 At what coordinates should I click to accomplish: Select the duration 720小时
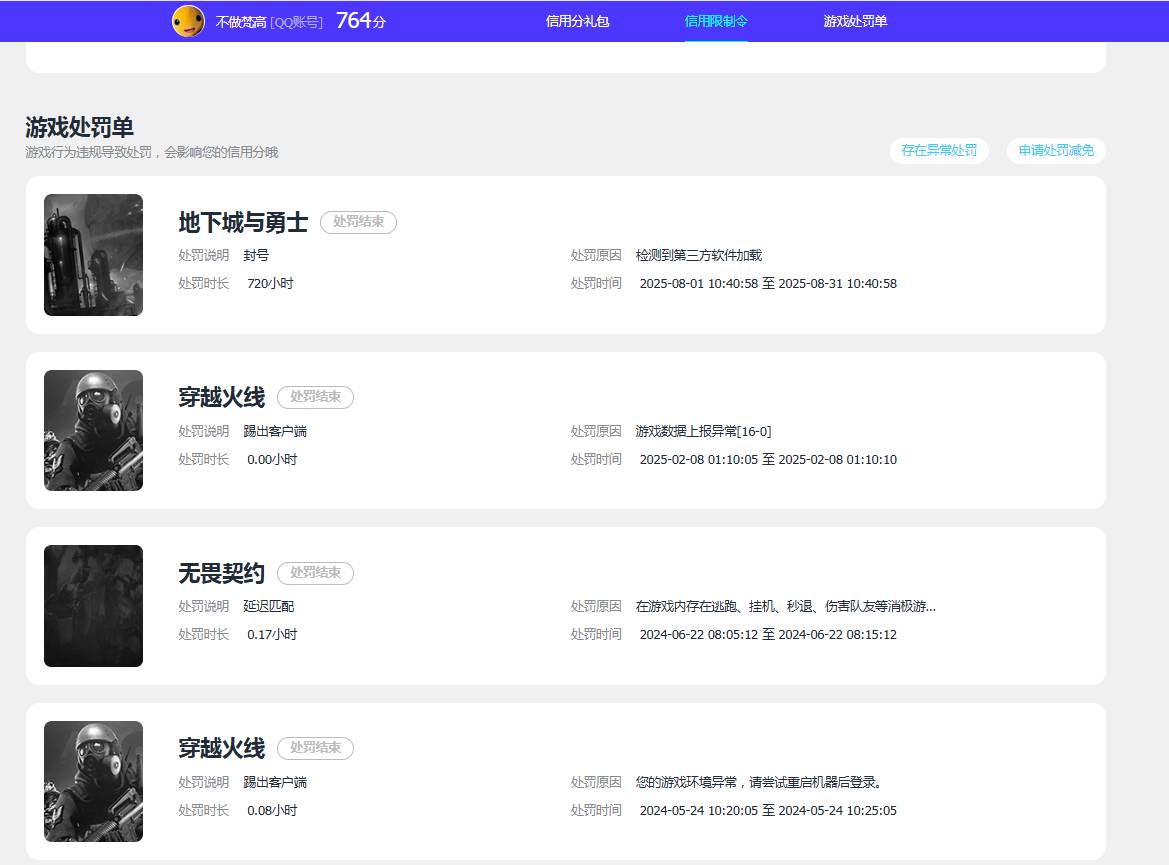pos(270,283)
